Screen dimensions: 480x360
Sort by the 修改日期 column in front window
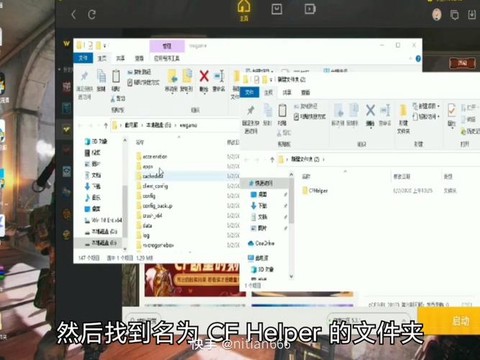(x=402, y=176)
